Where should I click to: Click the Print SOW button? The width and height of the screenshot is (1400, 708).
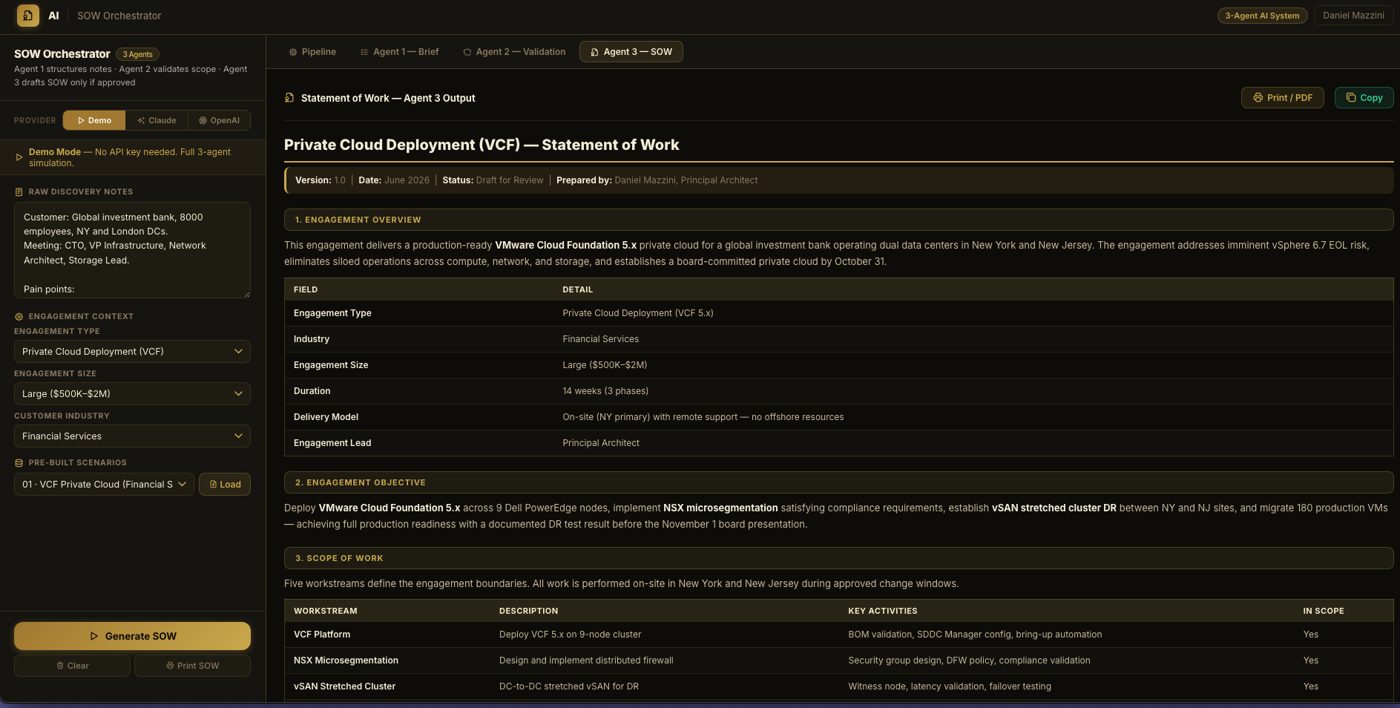192,665
